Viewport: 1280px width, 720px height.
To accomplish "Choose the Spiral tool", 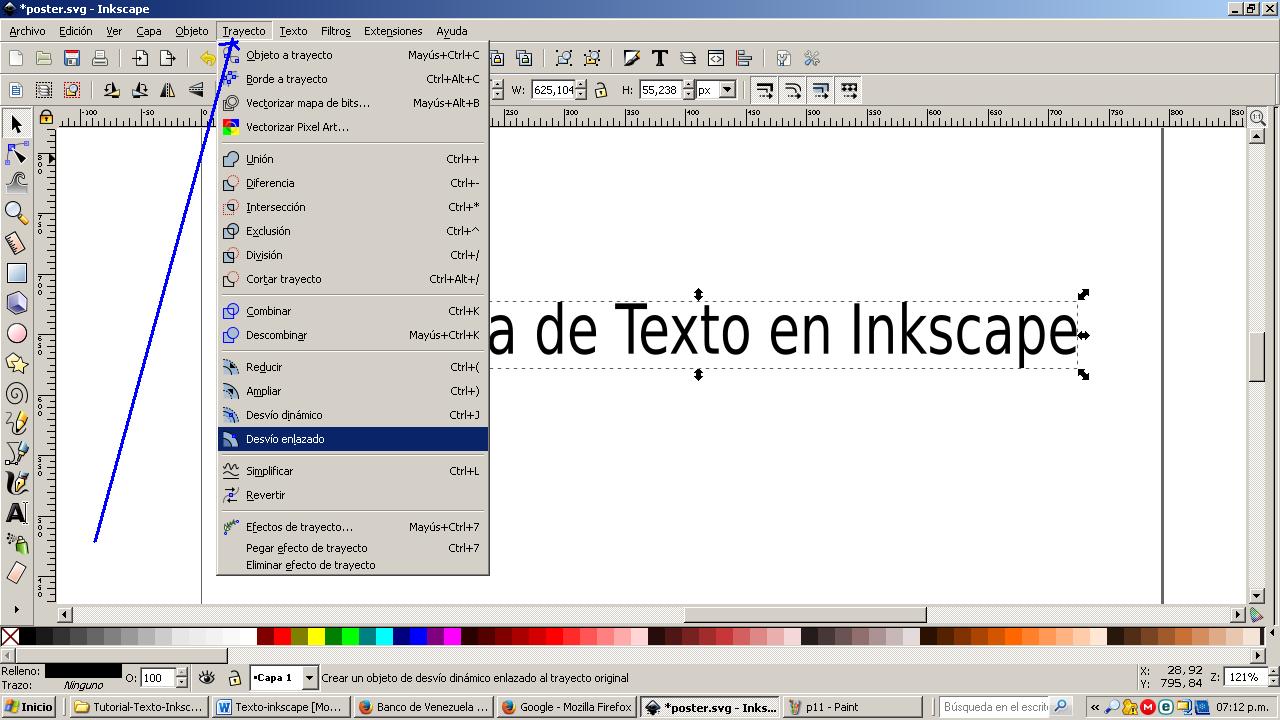I will [16, 393].
